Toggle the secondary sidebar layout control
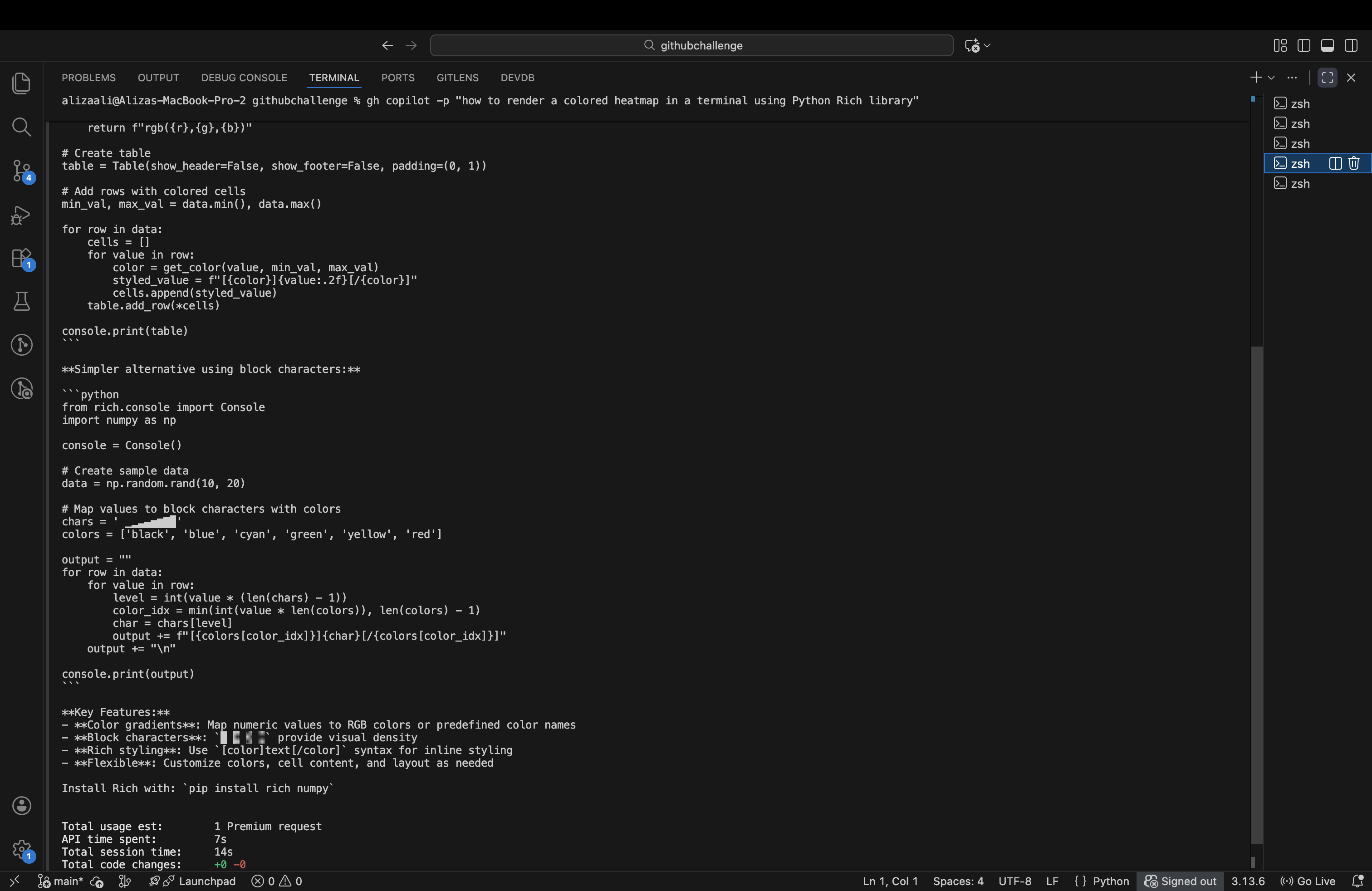This screenshot has height=891, width=1372. click(x=1351, y=45)
